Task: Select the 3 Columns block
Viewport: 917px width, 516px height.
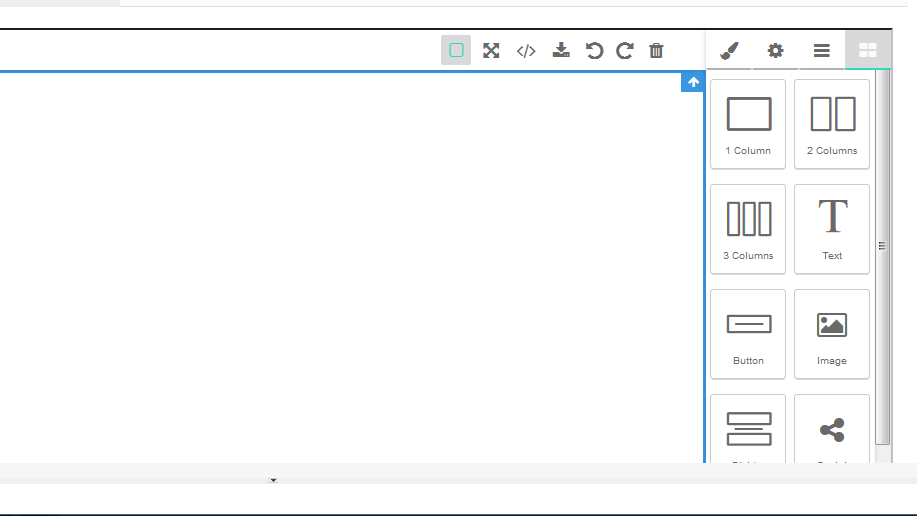Action: pyautogui.click(x=748, y=229)
